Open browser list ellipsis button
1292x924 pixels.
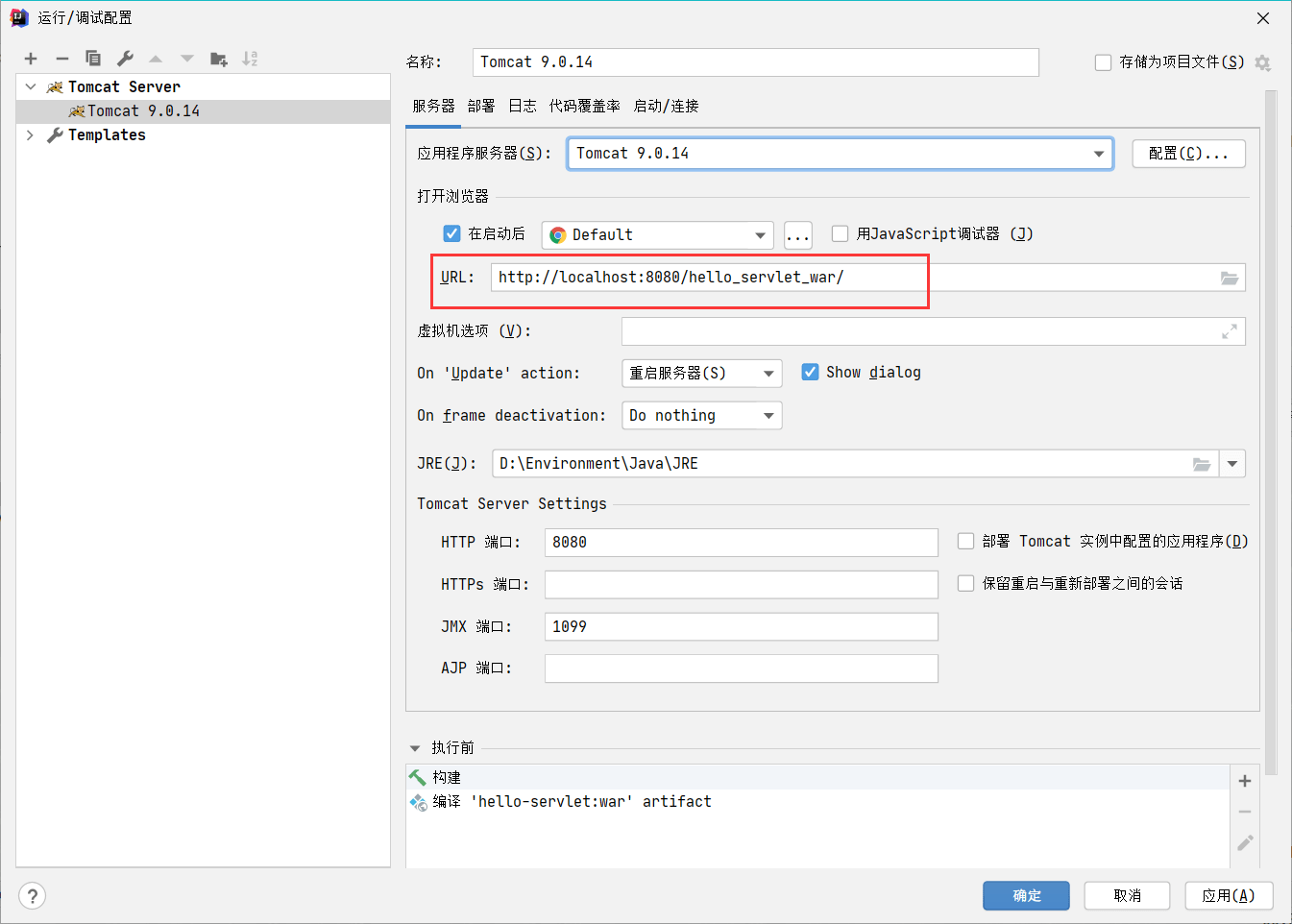[x=798, y=235]
